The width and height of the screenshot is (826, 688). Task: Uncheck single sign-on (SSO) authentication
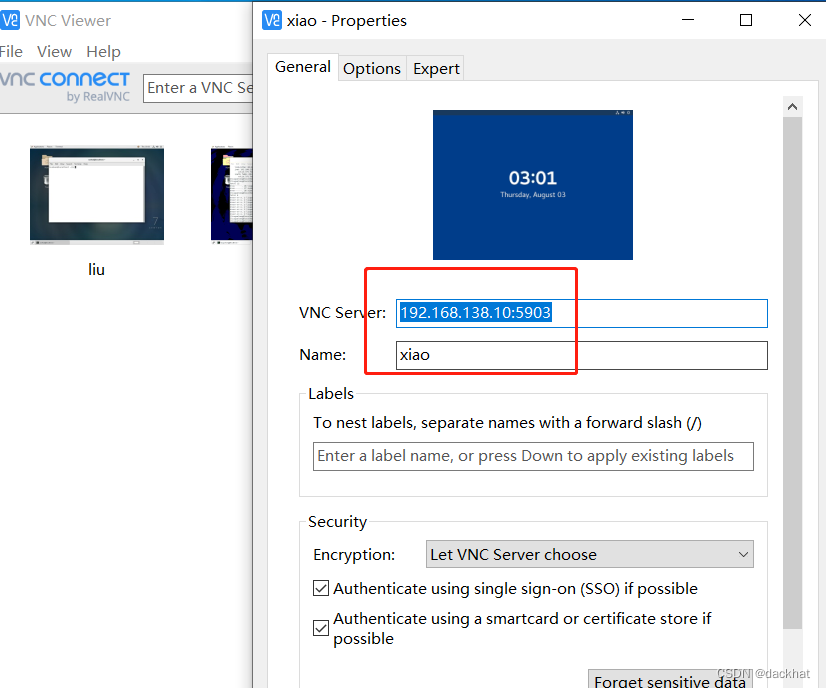click(x=320, y=588)
